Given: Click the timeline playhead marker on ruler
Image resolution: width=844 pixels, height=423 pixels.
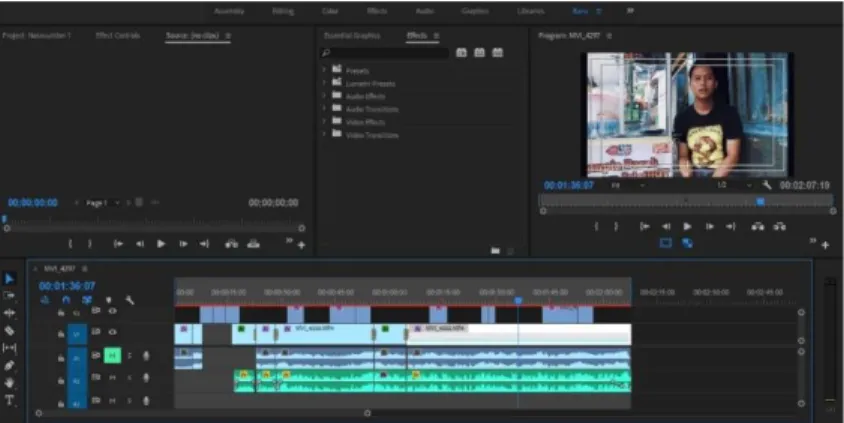Looking at the screenshot, I should tap(518, 301).
